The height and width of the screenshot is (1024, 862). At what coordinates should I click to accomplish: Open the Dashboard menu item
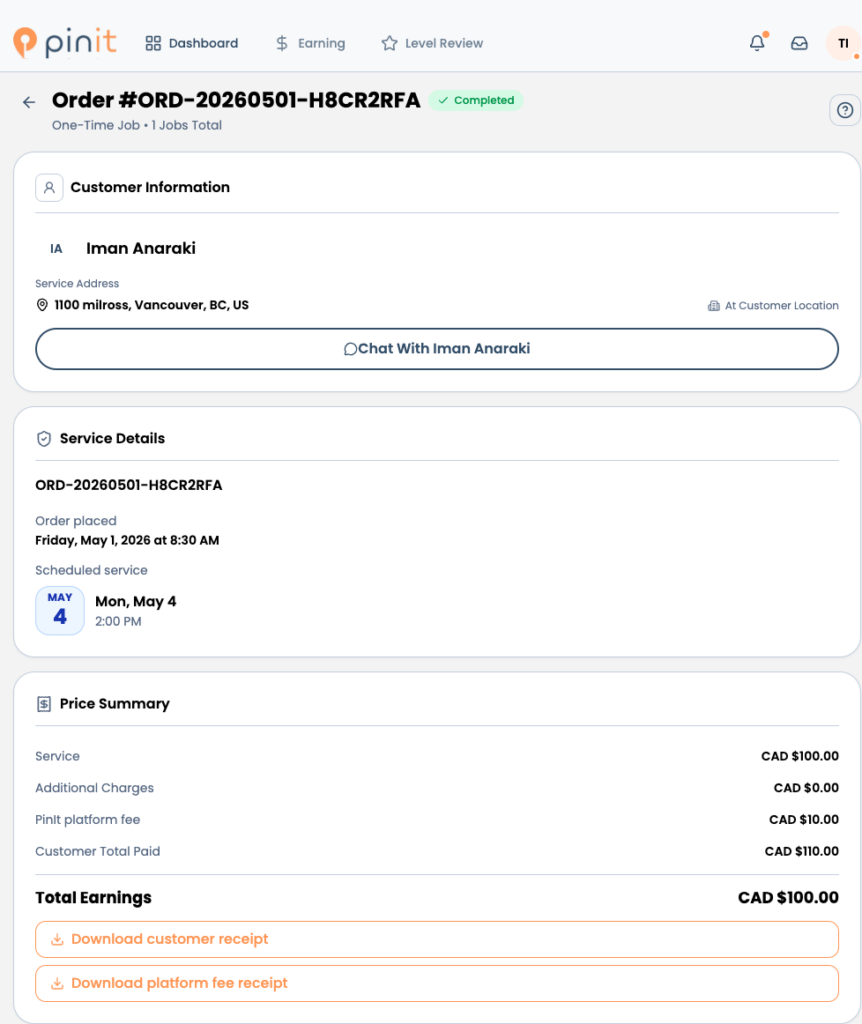click(x=191, y=43)
